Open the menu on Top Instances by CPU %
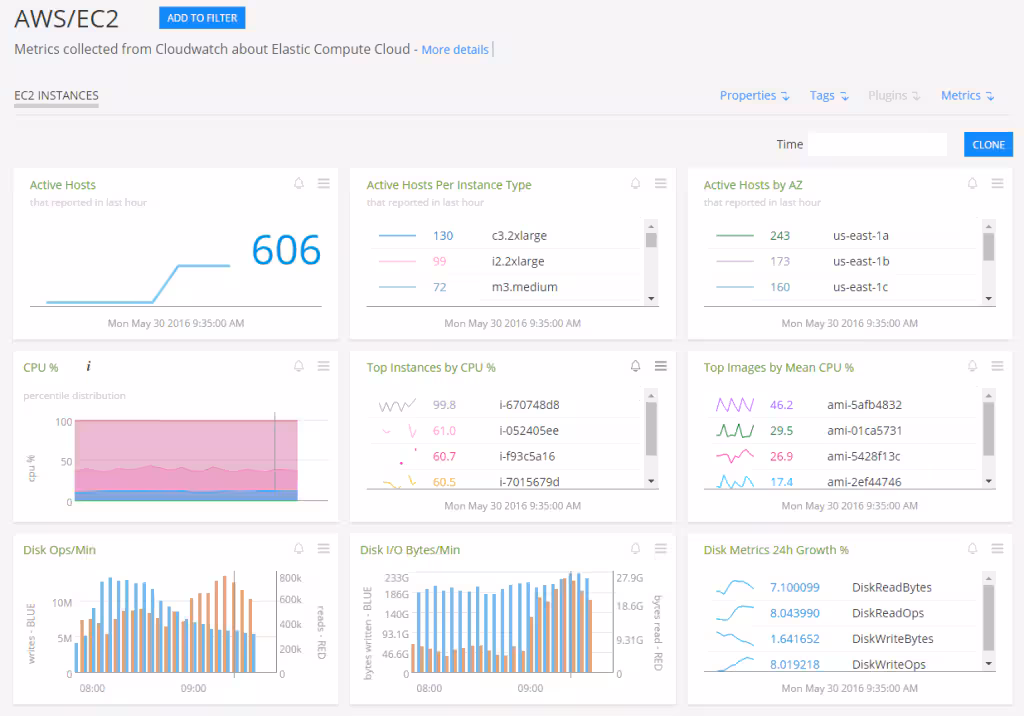 click(660, 367)
